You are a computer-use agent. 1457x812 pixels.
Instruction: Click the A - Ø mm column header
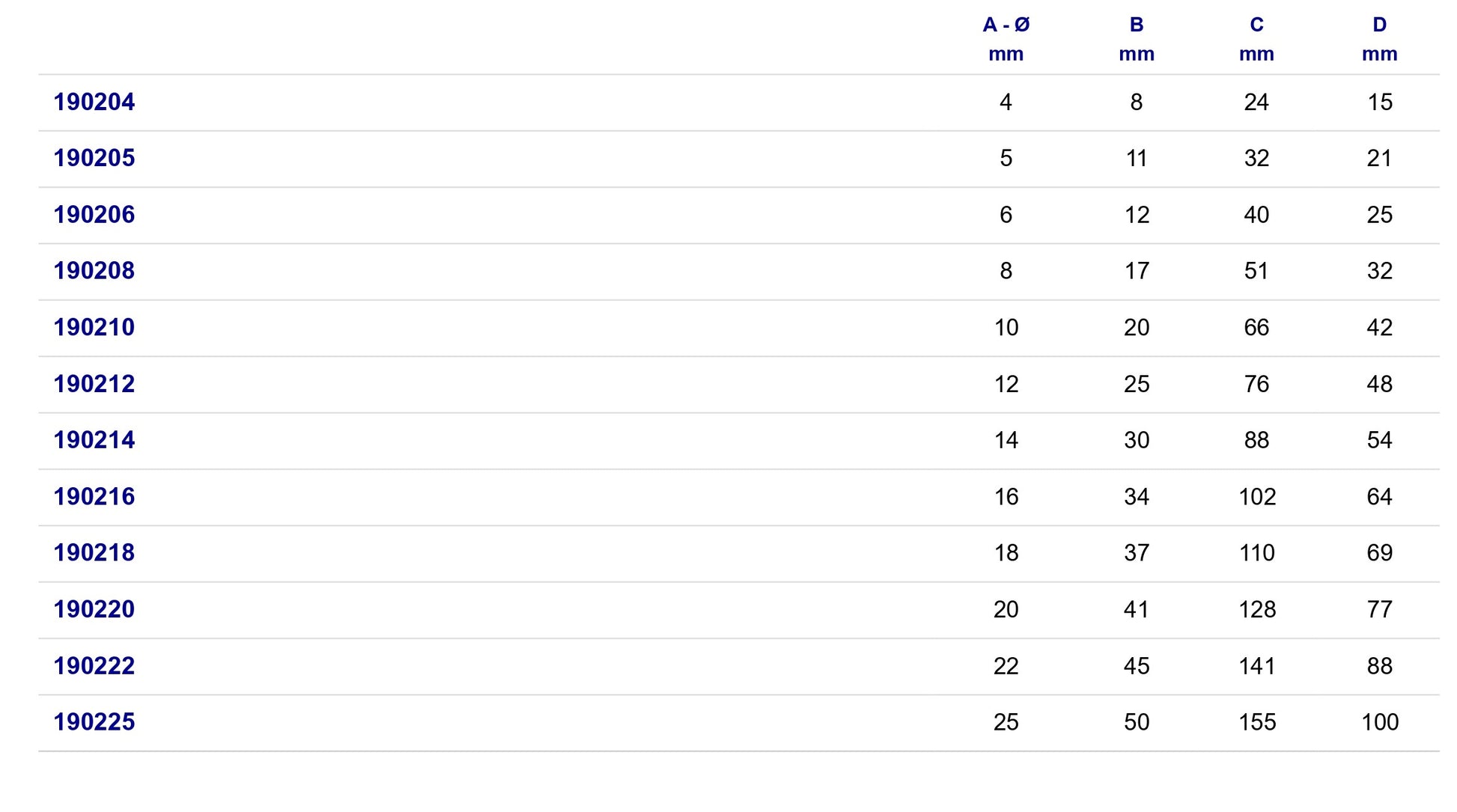(x=1006, y=39)
